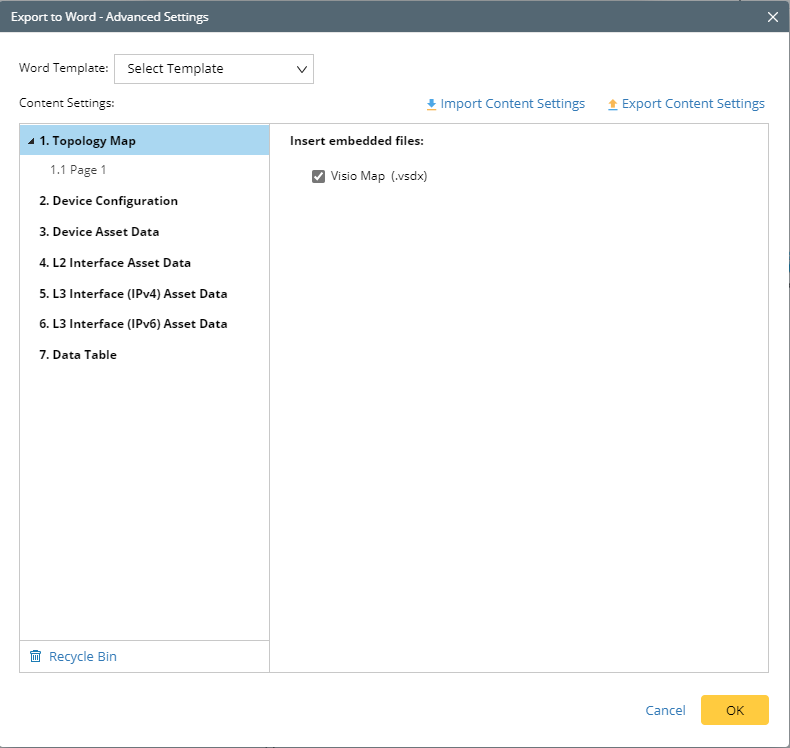Click the Export Content Settings link

point(693,104)
